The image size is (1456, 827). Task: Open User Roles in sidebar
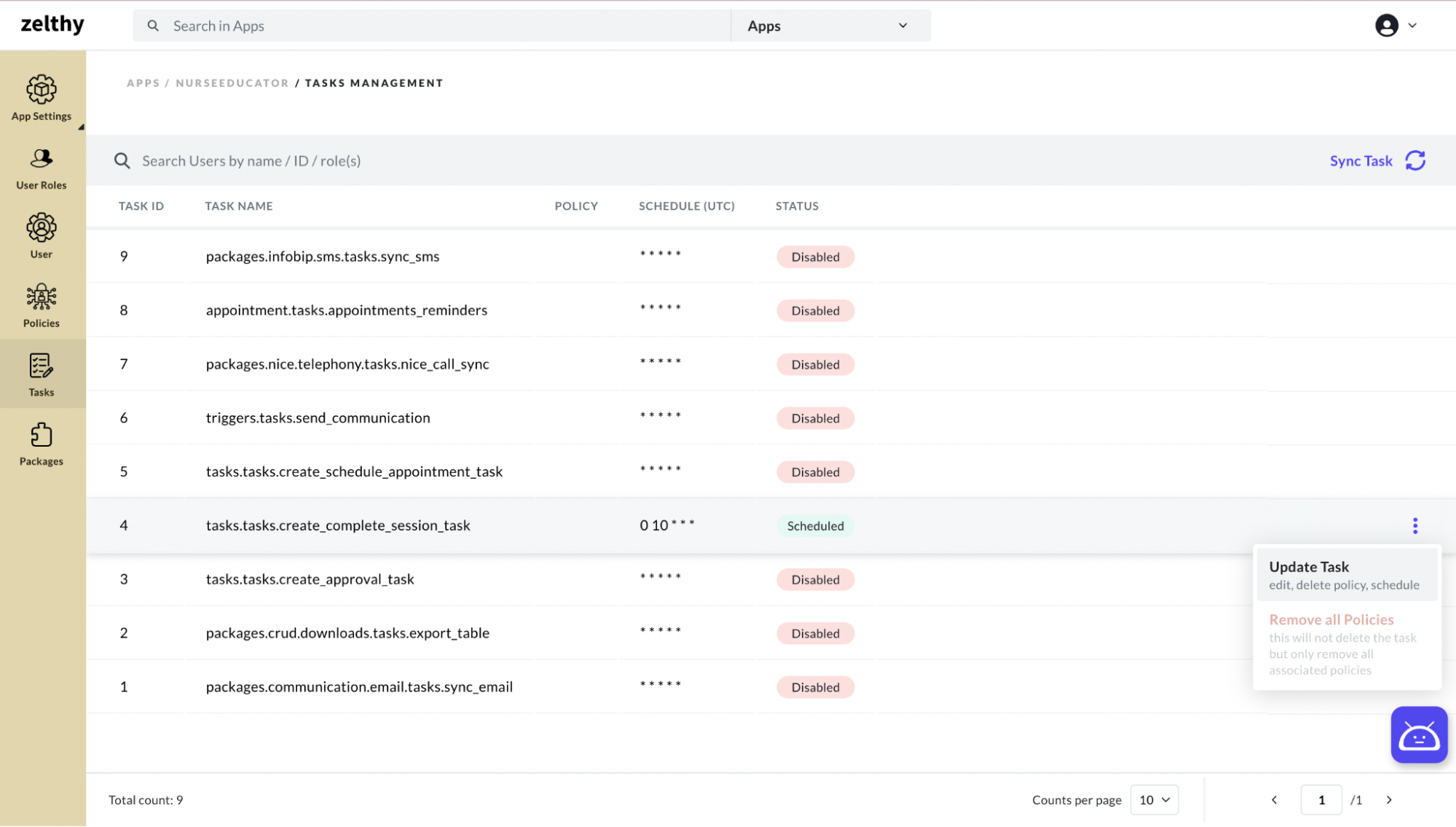click(42, 169)
